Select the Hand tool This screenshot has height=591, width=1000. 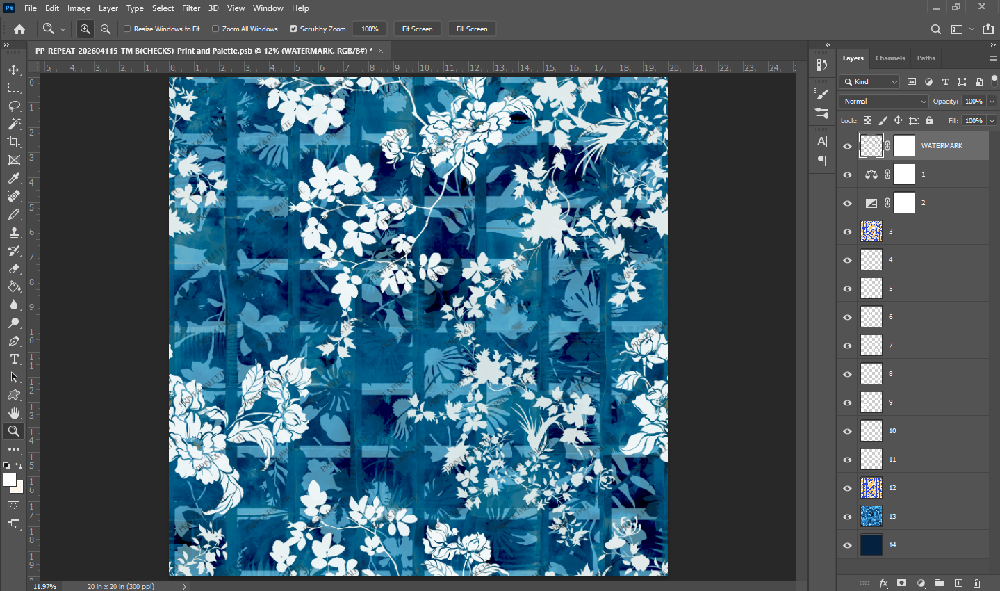(13, 413)
